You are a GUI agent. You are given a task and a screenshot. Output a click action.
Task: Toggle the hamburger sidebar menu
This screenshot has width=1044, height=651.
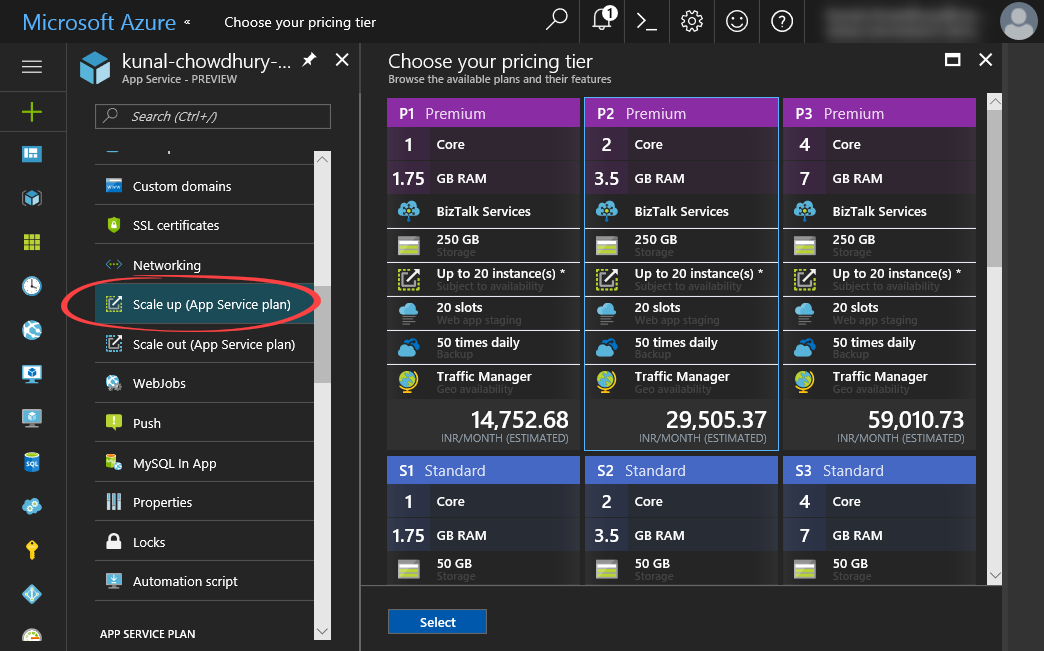pos(32,67)
